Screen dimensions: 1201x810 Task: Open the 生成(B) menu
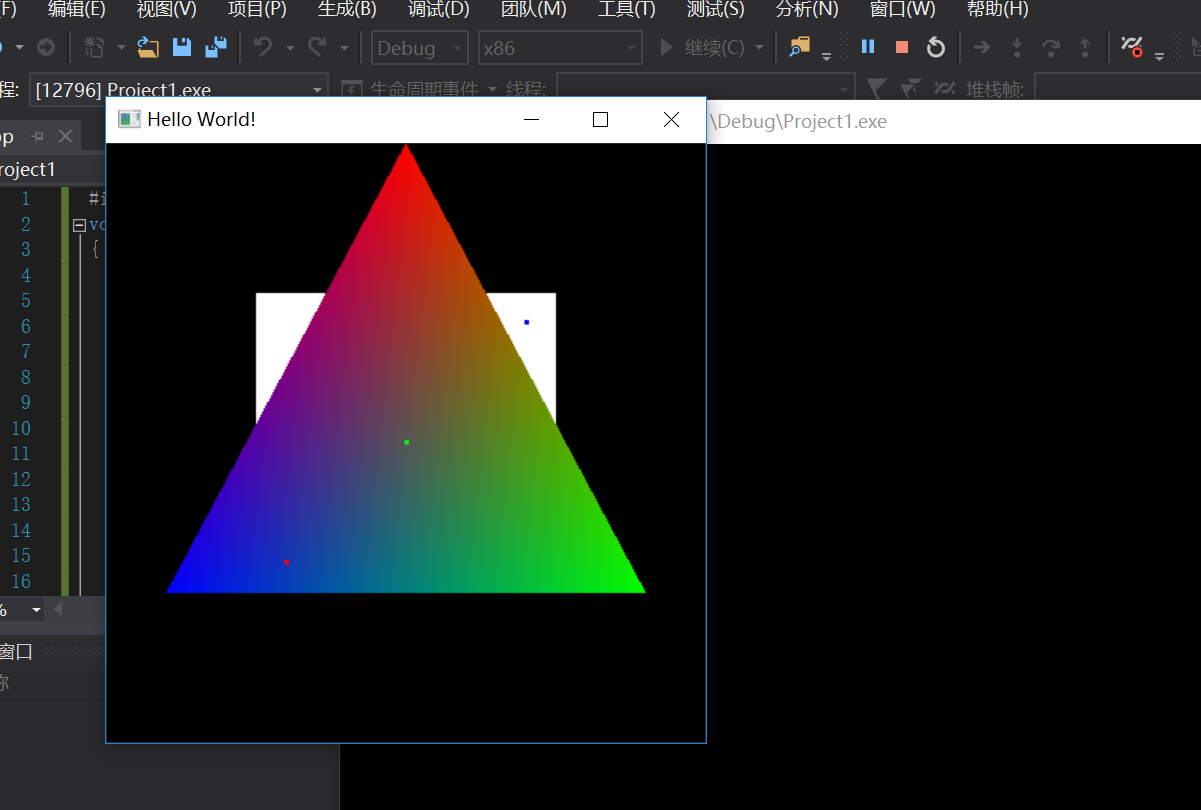click(x=347, y=10)
